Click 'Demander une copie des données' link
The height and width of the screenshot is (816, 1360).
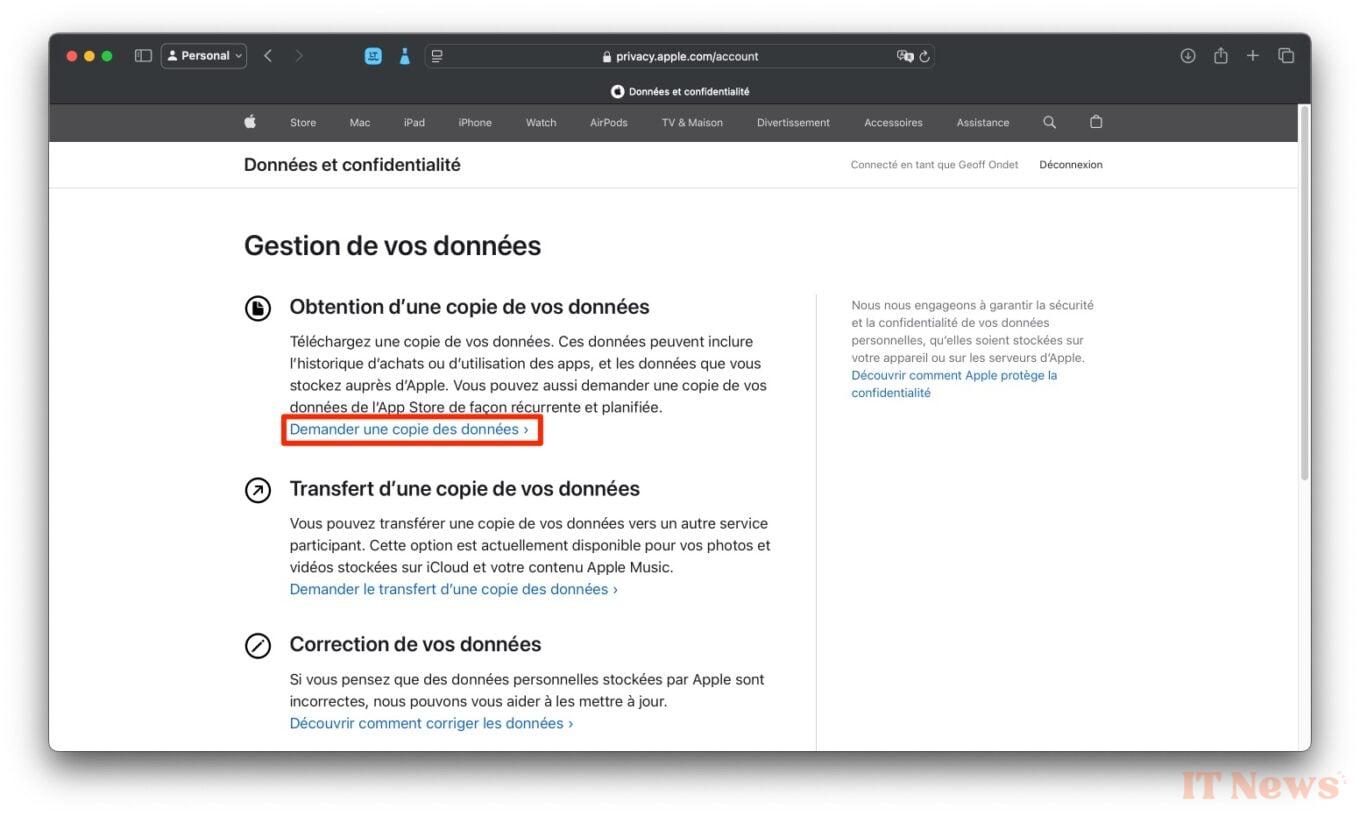409,429
